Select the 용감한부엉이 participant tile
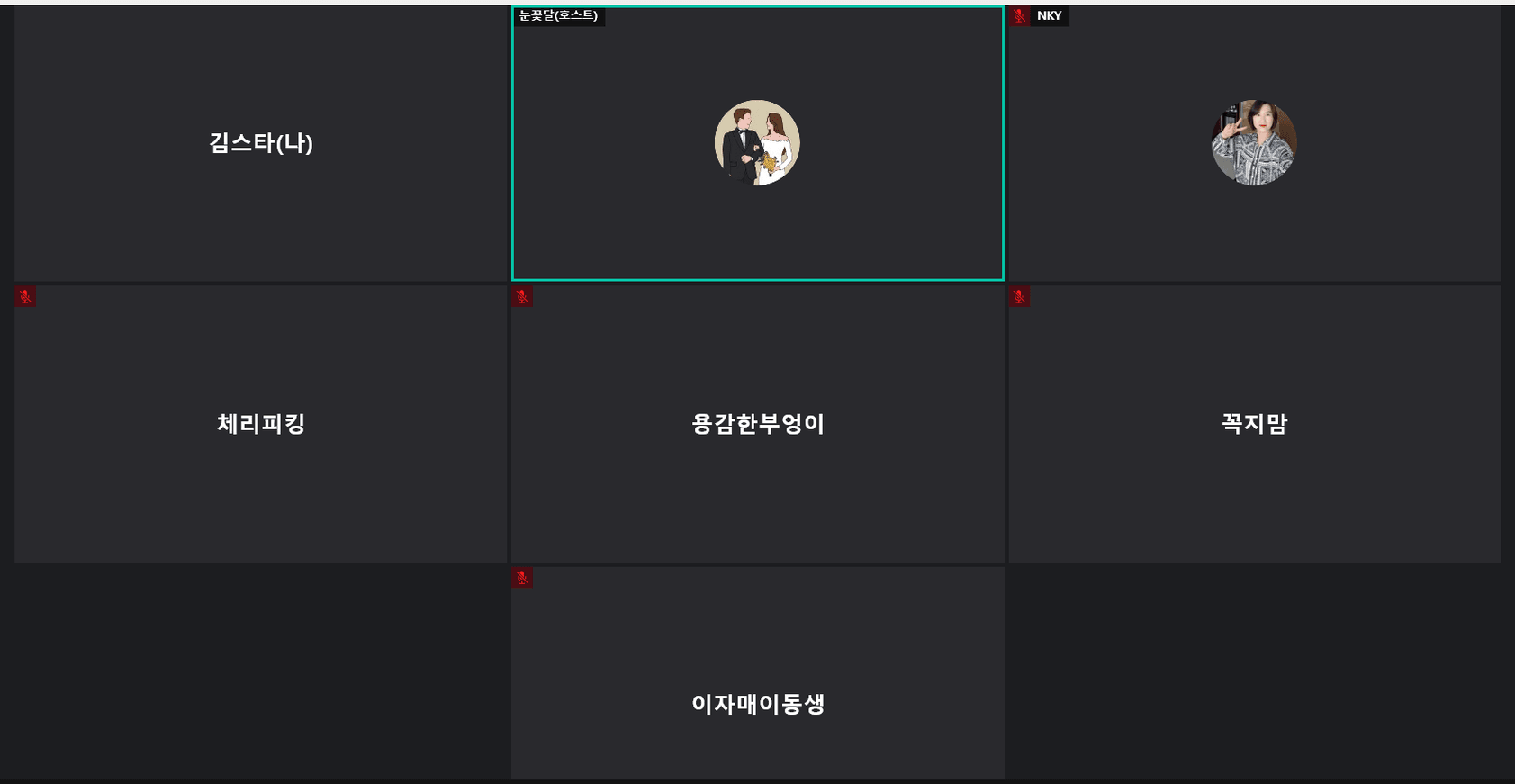 (x=758, y=424)
